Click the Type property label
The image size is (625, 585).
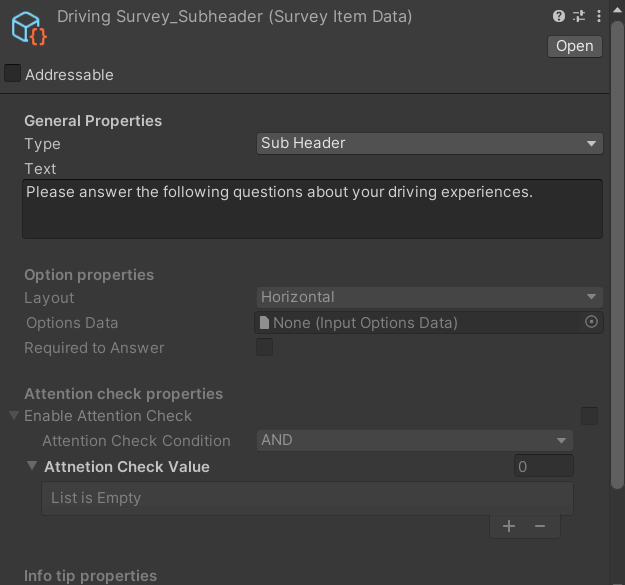(x=42, y=144)
